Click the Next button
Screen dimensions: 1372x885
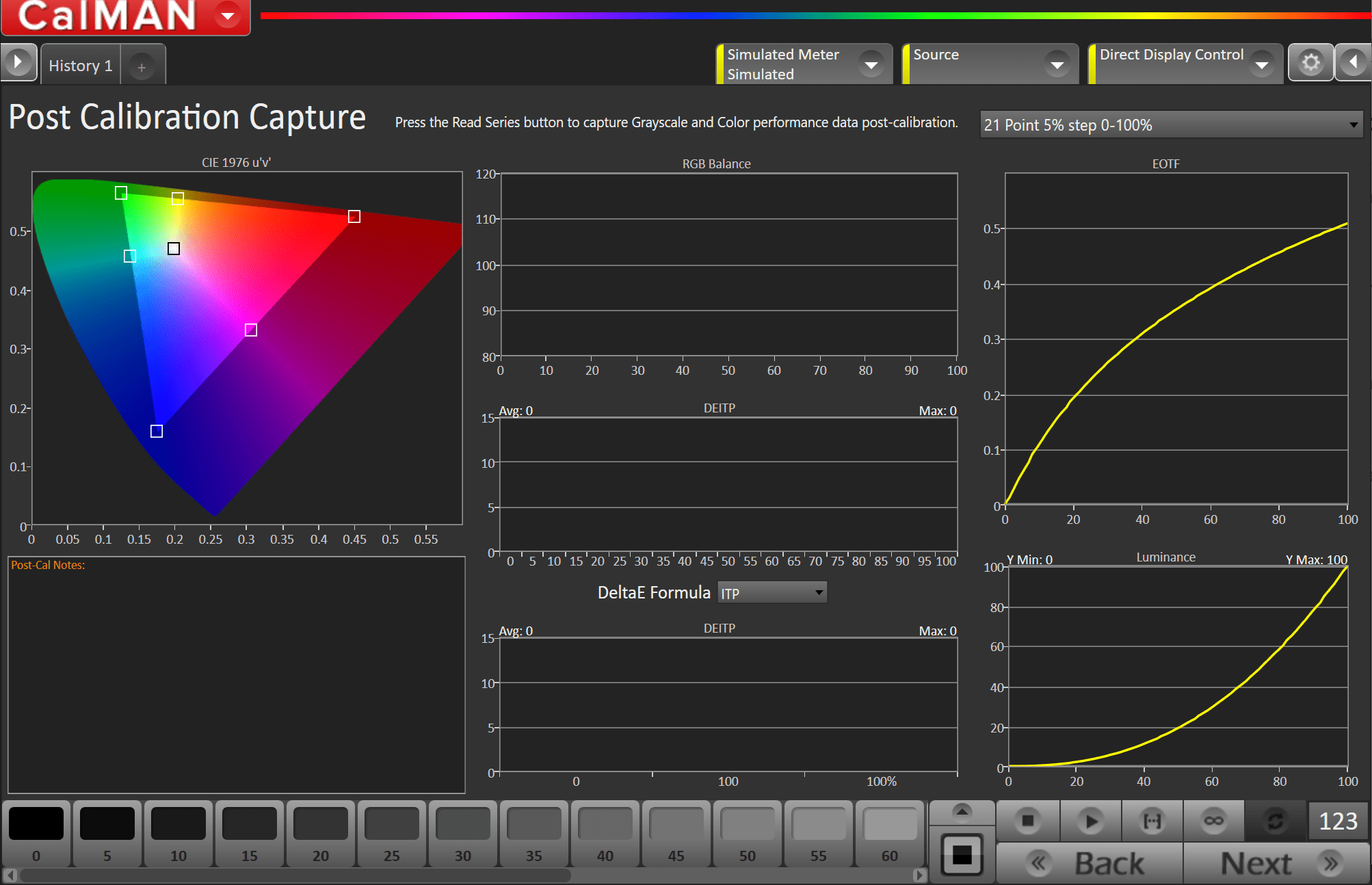tap(1276, 863)
